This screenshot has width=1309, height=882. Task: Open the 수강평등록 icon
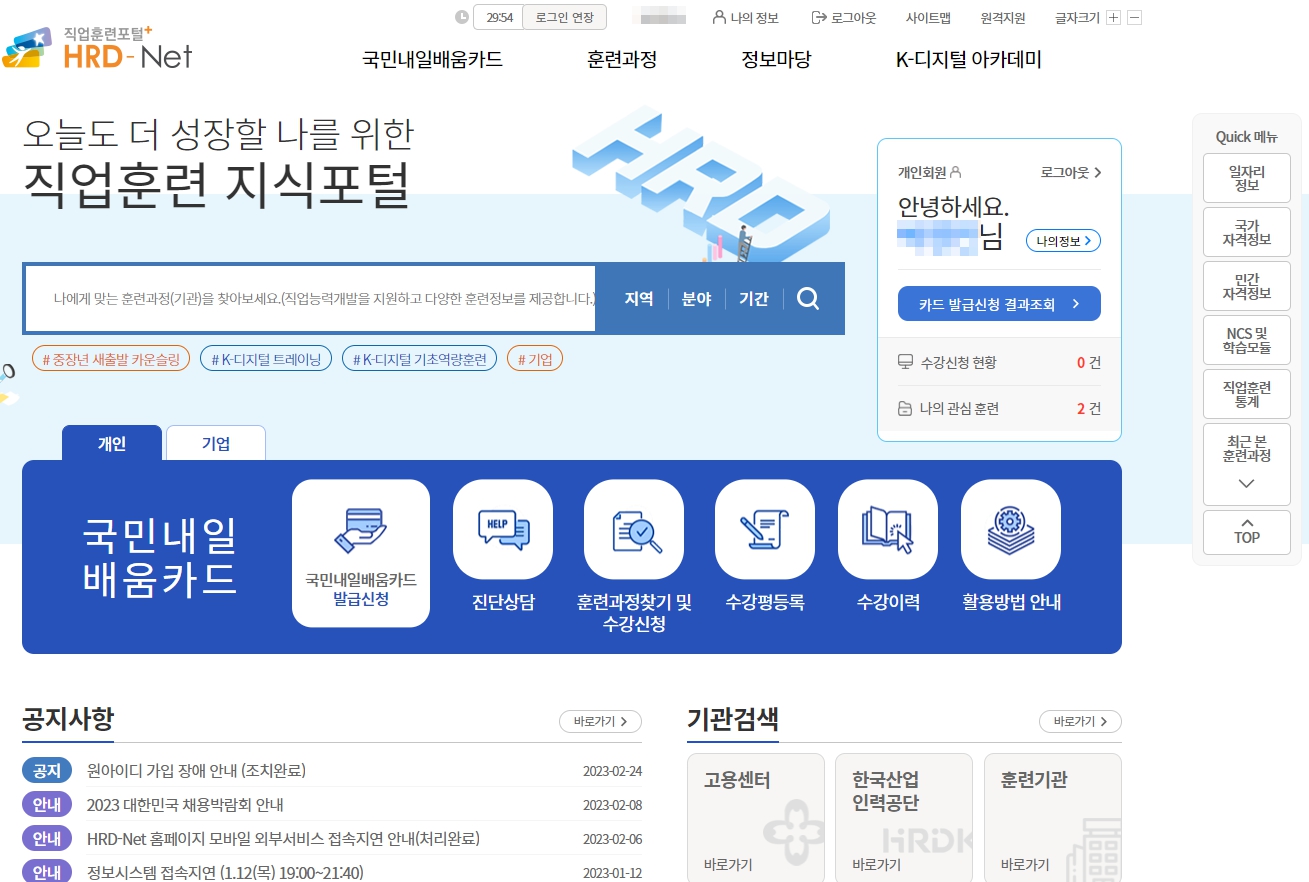(x=765, y=530)
